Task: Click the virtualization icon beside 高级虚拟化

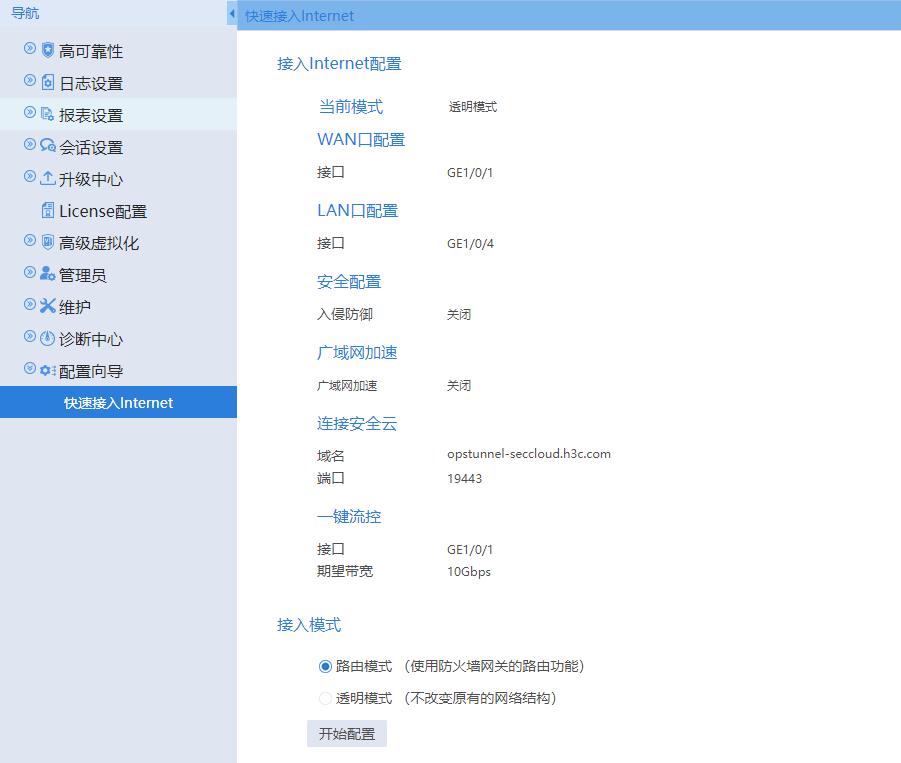Action: point(48,242)
